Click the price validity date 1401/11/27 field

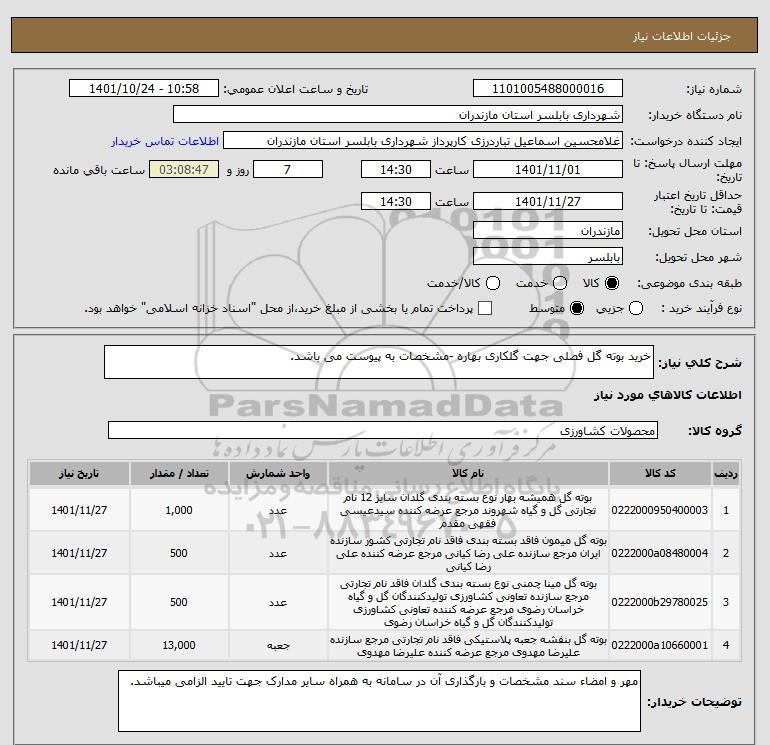[548, 201]
